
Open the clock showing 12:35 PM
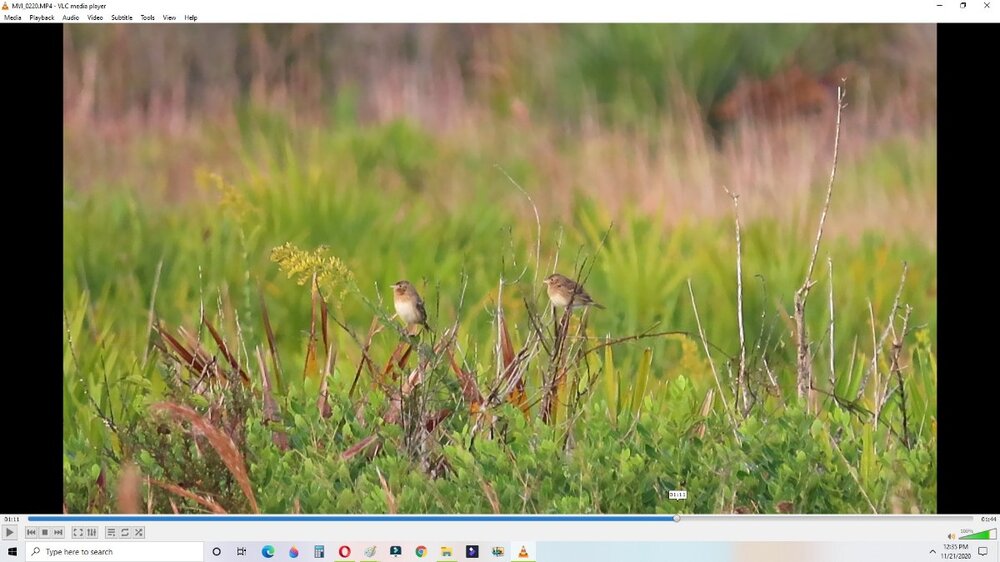[955, 552]
